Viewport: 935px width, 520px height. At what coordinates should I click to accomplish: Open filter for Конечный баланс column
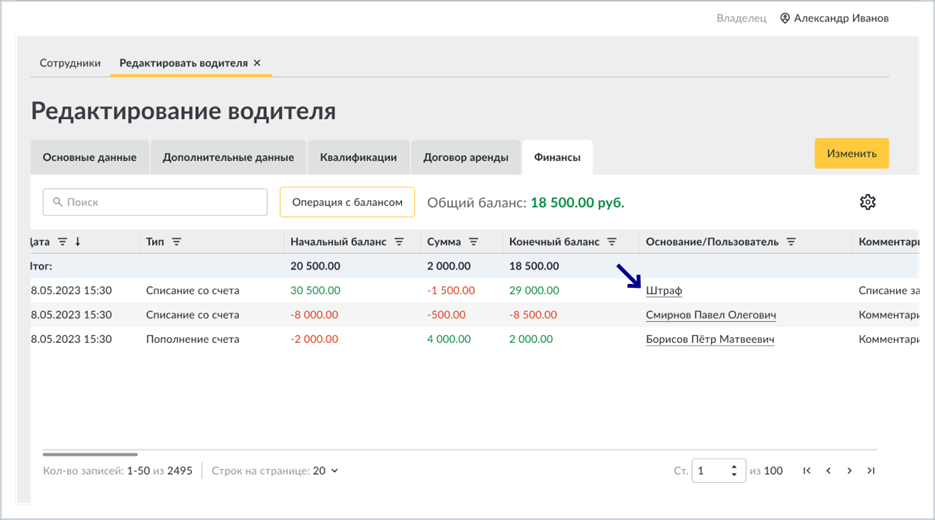(612, 242)
